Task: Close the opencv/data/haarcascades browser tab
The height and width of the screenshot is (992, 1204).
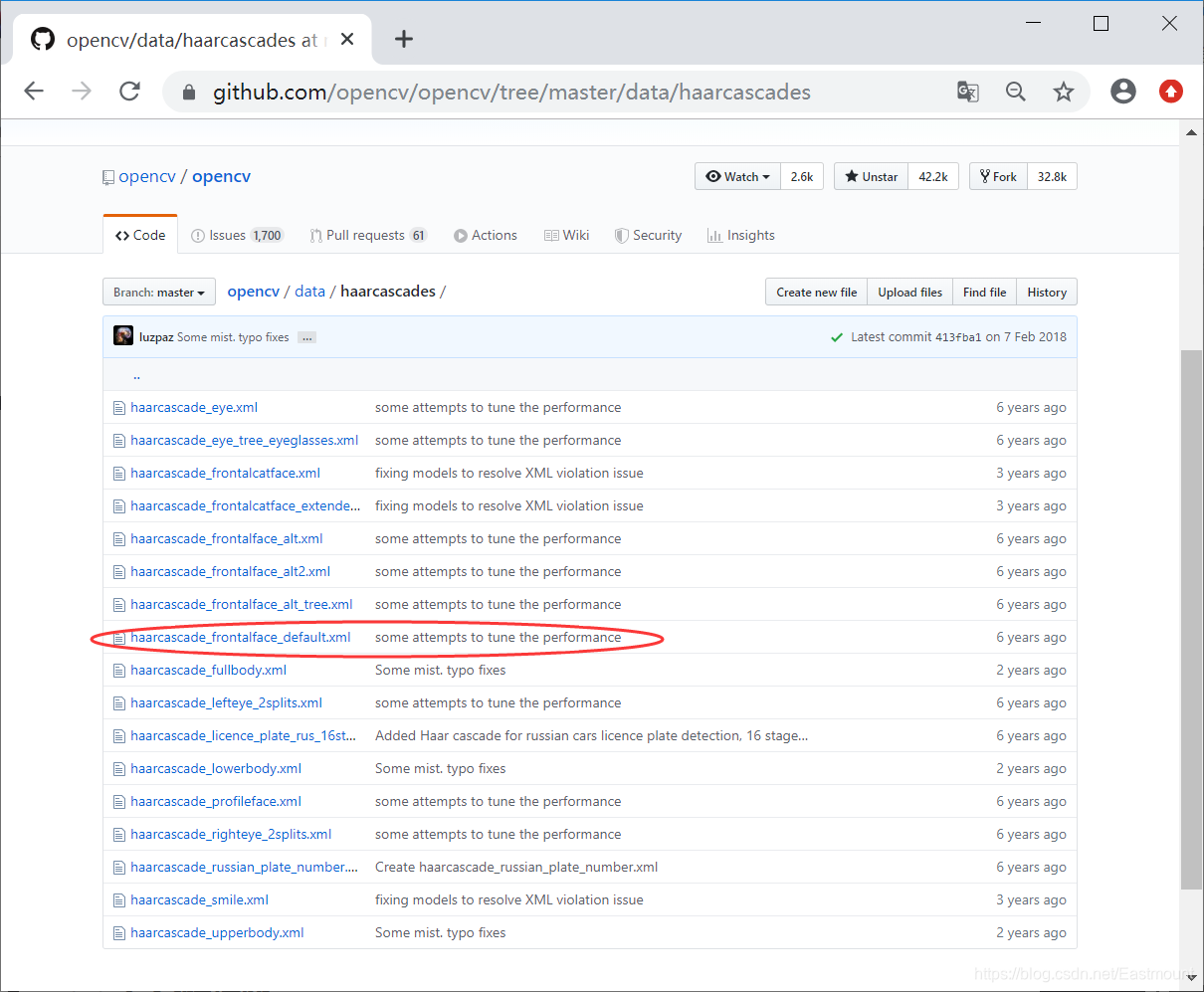Action: click(x=347, y=40)
